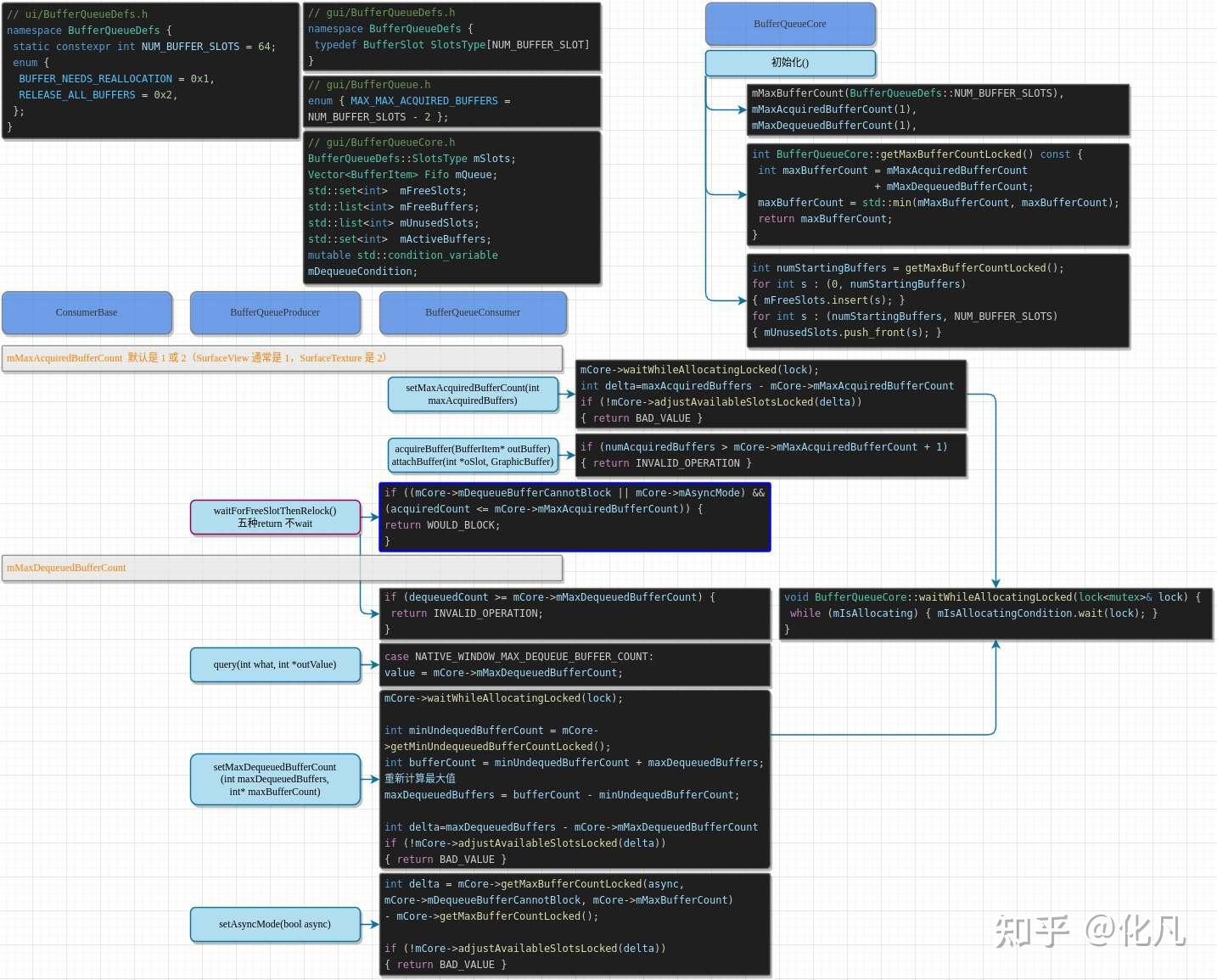Click text 'mActiveBuffers;' declaration line
1217x980 pixels.
pyautogui.click(x=400, y=239)
